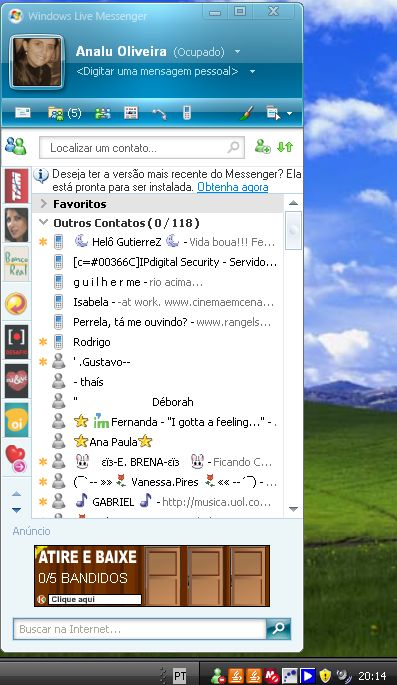Click the show menu icon
This screenshot has height=685, width=397.
click(273, 114)
